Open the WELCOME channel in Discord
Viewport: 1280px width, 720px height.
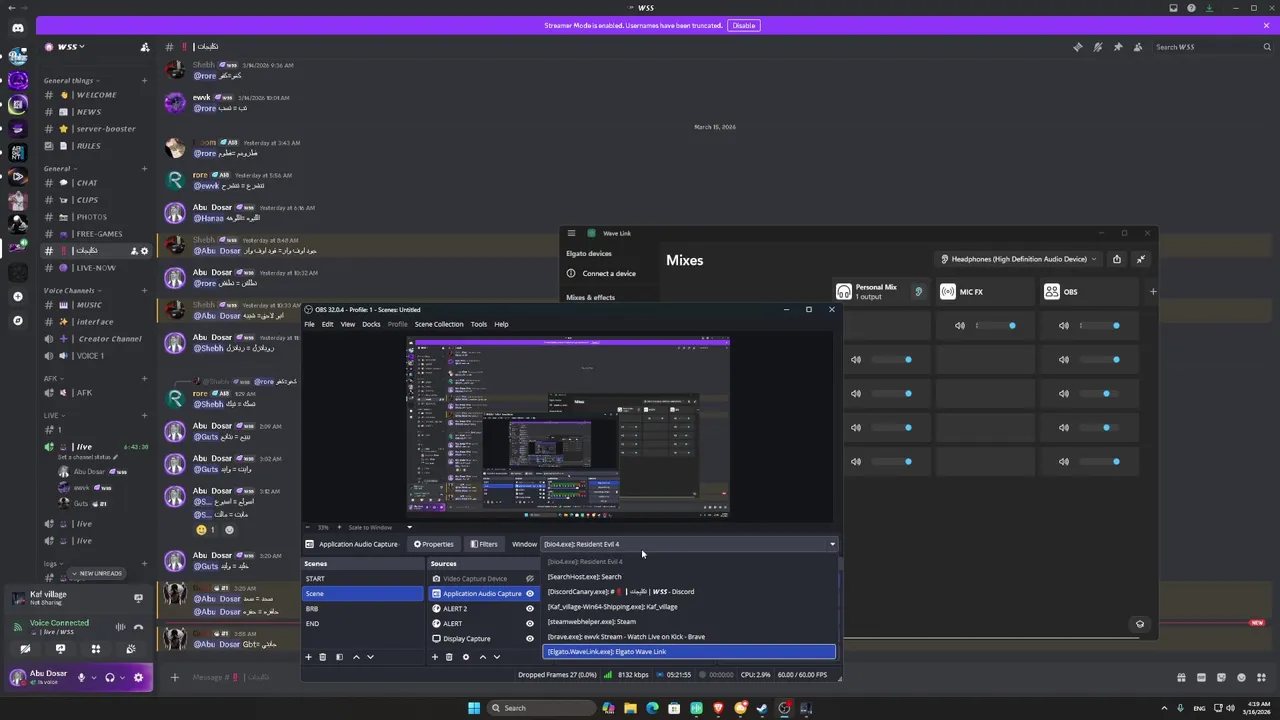coord(96,95)
